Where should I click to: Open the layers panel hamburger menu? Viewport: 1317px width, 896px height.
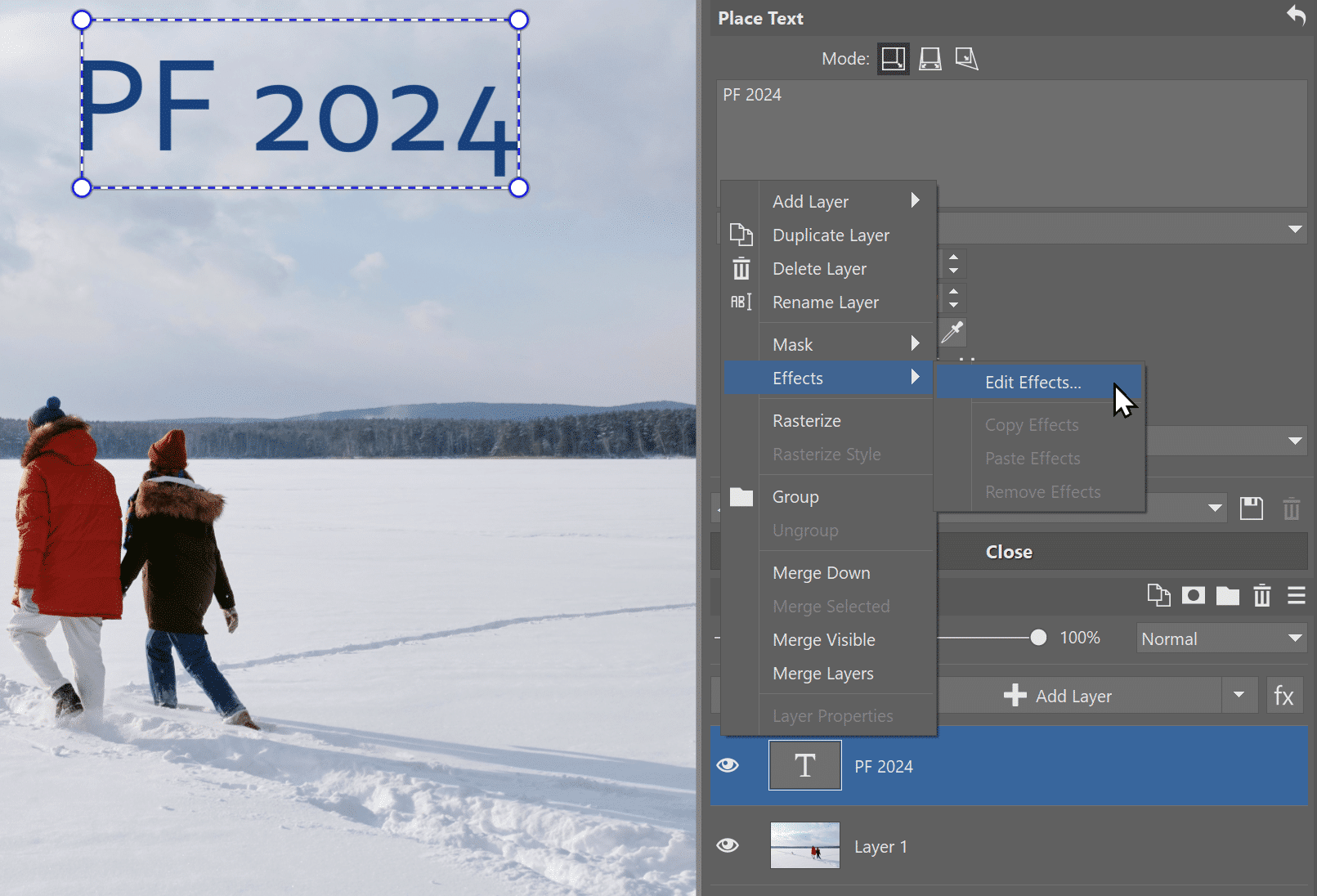coord(1296,595)
